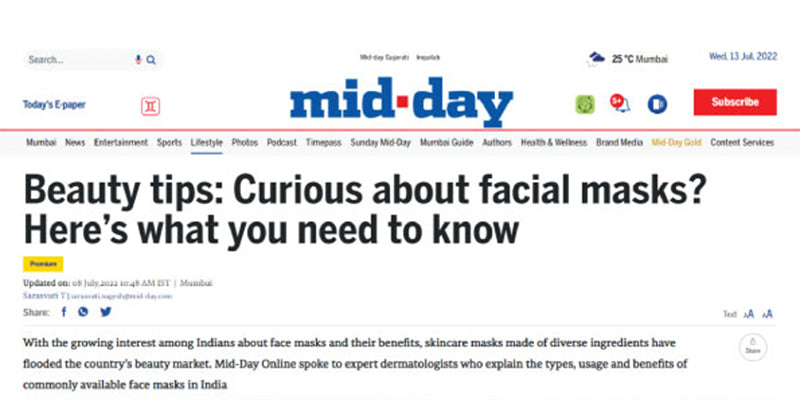Click the mid-day logo

click(x=401, y=103)
